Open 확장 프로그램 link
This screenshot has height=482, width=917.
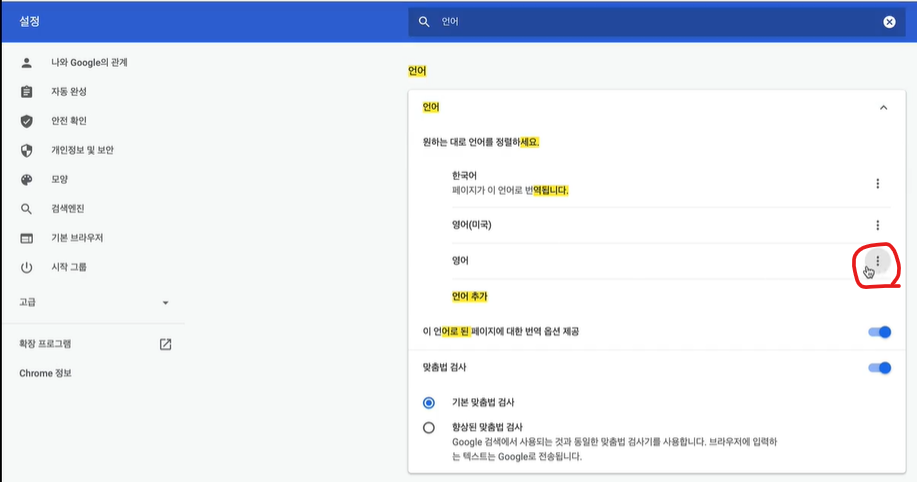coord(45,344)
